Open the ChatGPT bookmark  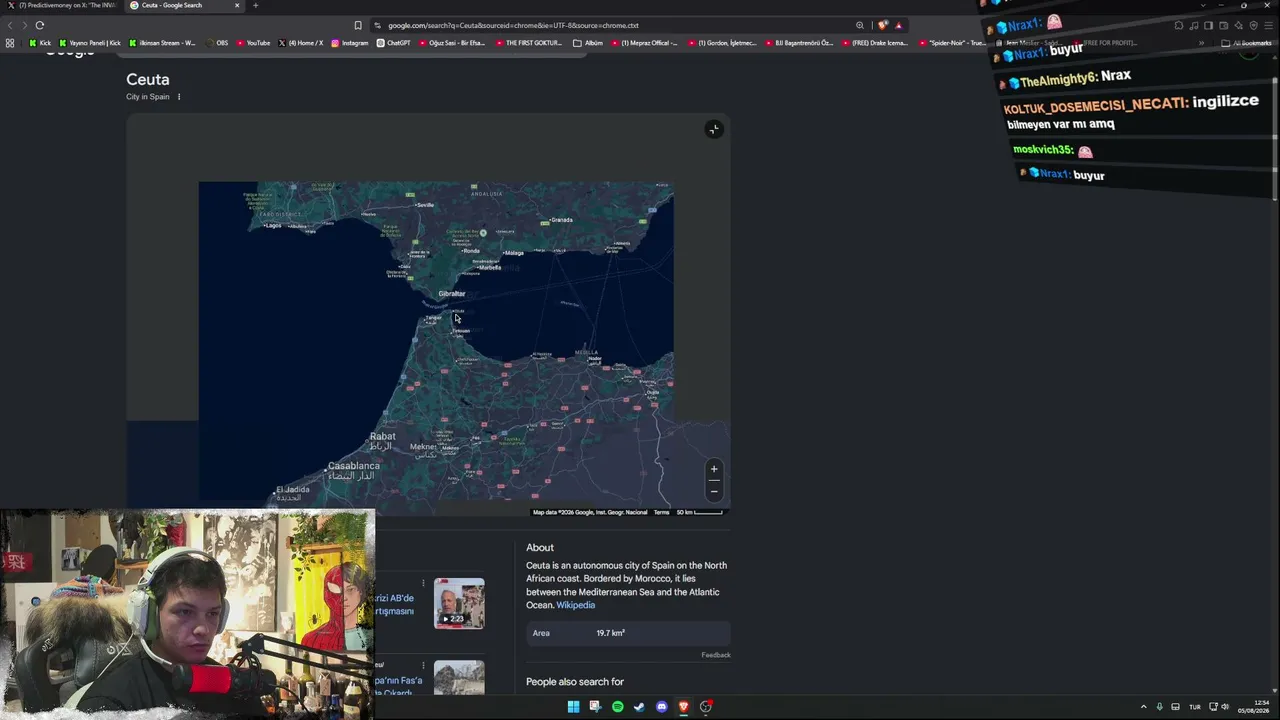click(x=393, y=43)
